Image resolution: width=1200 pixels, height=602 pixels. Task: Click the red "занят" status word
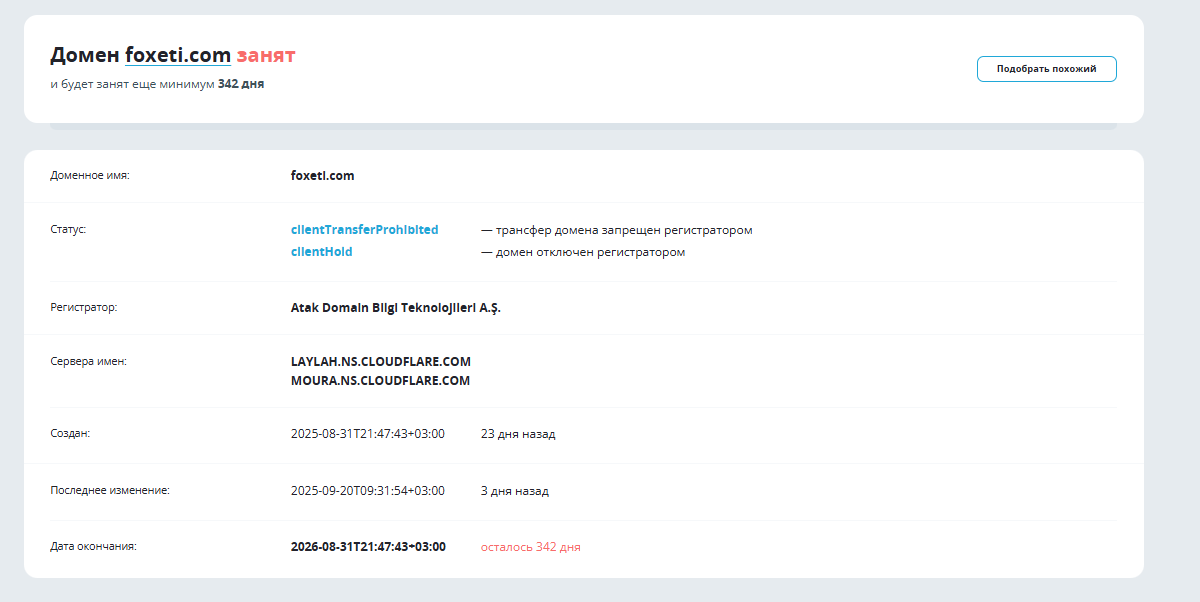[266, 55]
